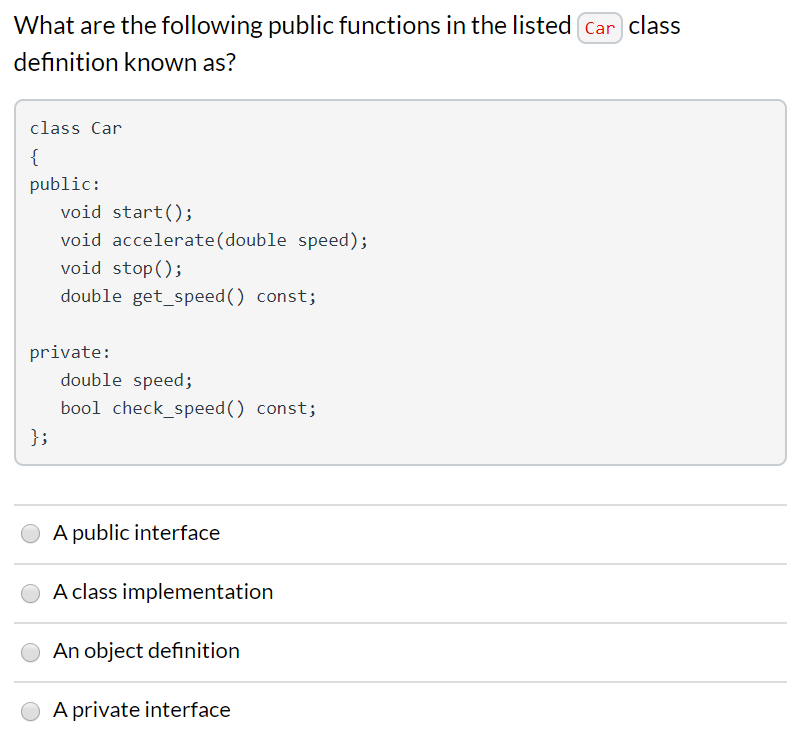Choose the 'A class implementation' radio button
Screen dimensions: 802x753
[30, 593]
